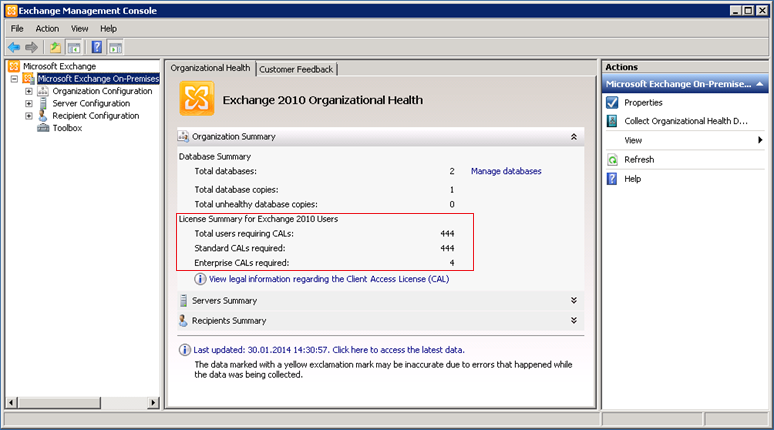Click the Servers Summary section icon
774x430 pixels.
183,301
